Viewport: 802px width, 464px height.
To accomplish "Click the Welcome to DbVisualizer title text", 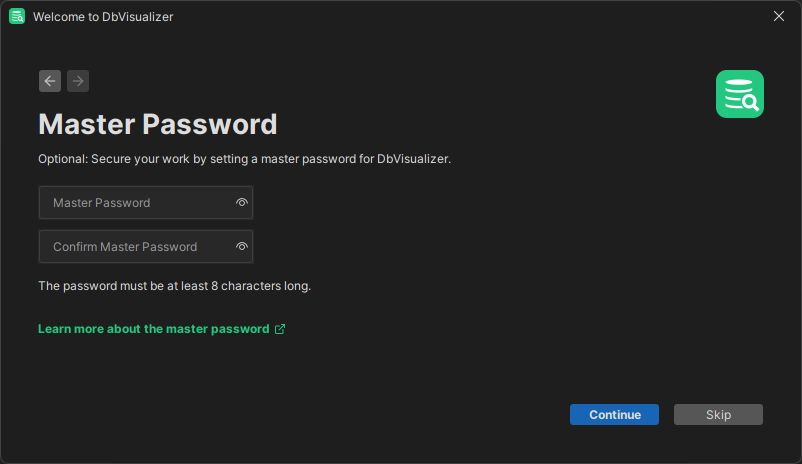I will tap(102, 17).
